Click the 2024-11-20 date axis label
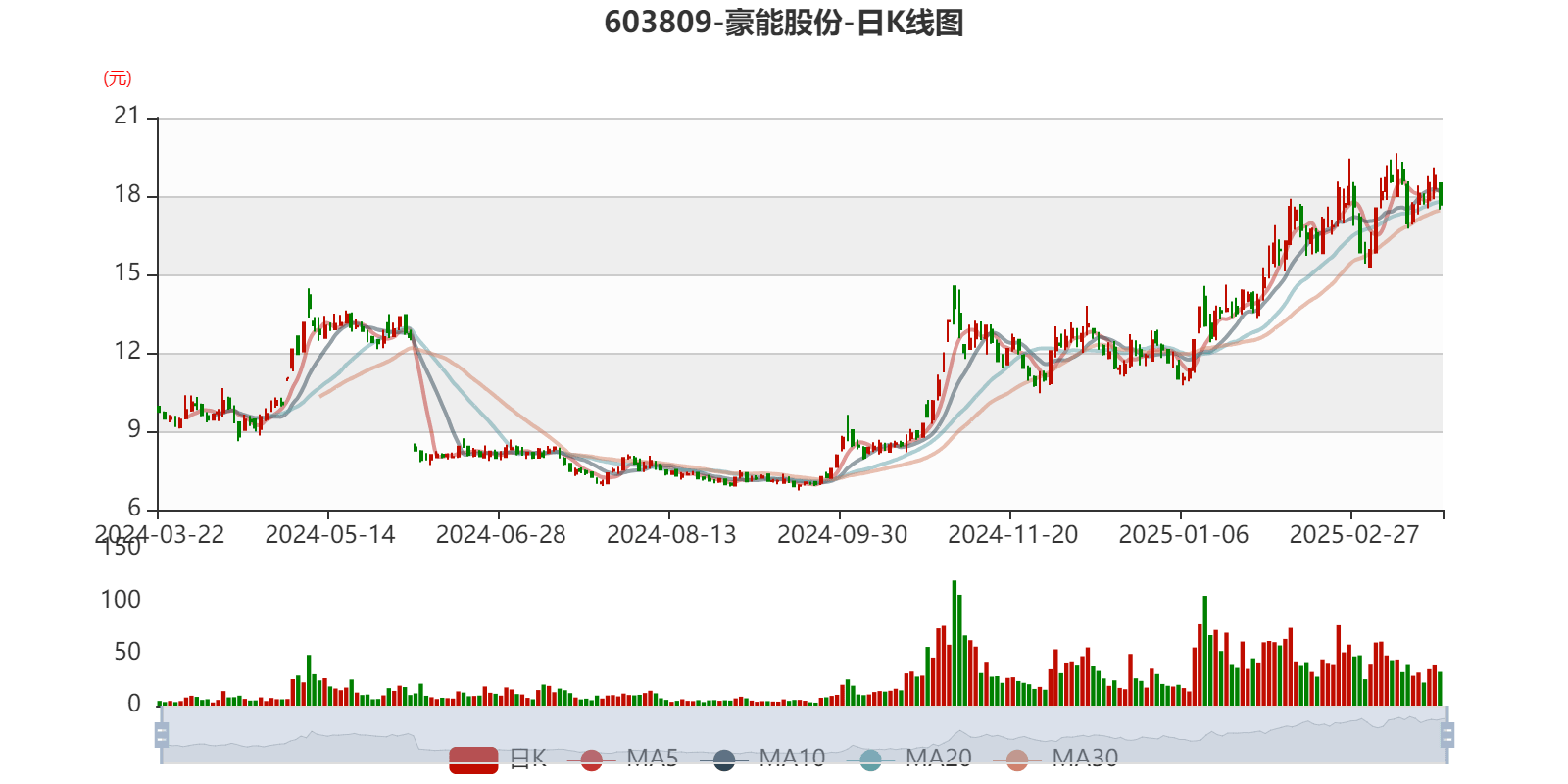This screenshot has height=784, width=1568. click(1012, 534)
